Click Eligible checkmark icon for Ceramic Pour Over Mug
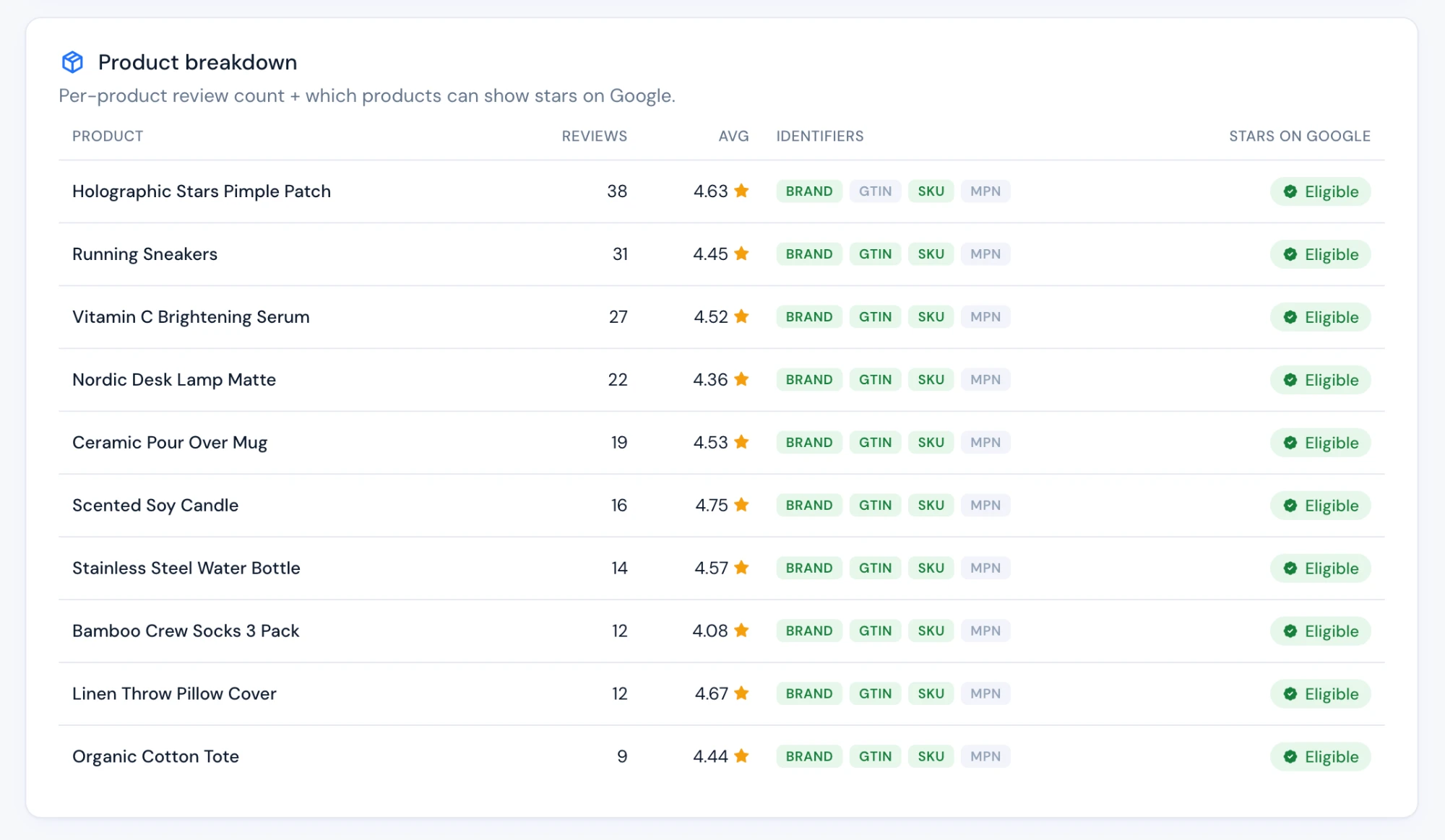This screenshot has height=840, width=1445. (x=1290, y=443)
